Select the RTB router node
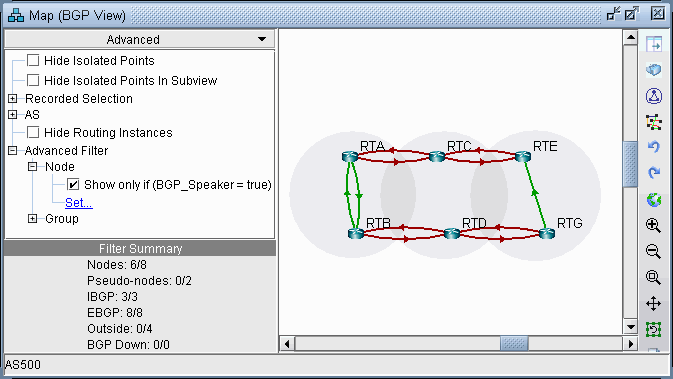Screen dimensions: 673x379 tap(356, 233)
